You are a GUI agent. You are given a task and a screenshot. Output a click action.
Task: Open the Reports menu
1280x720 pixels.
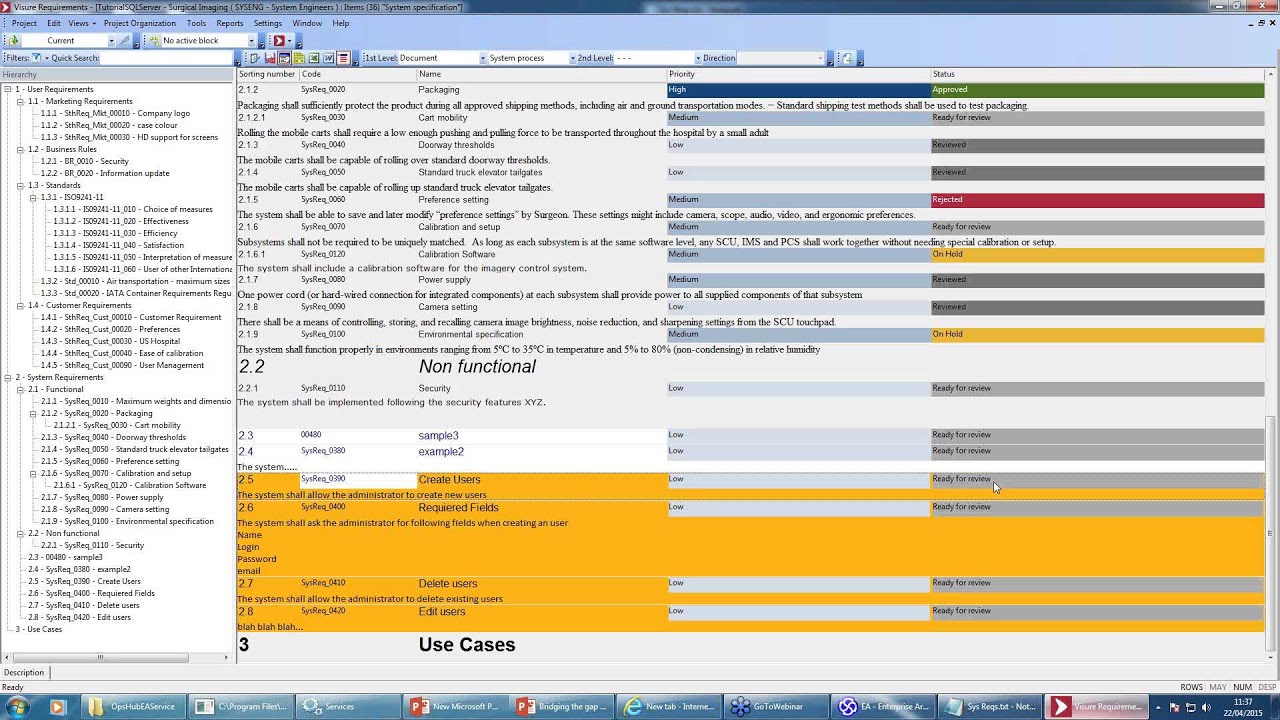tap(230, 23)
